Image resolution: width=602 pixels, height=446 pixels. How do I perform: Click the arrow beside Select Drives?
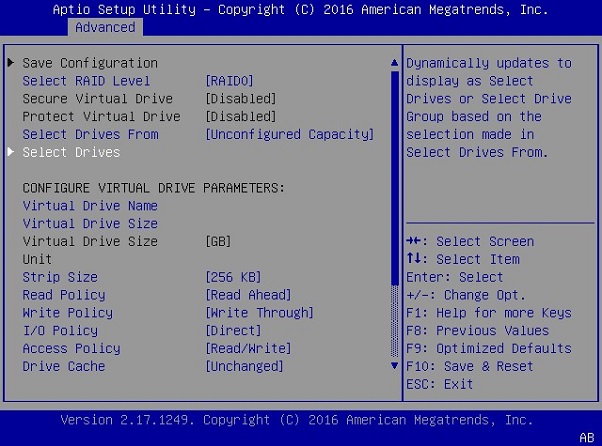pos(11,153)
